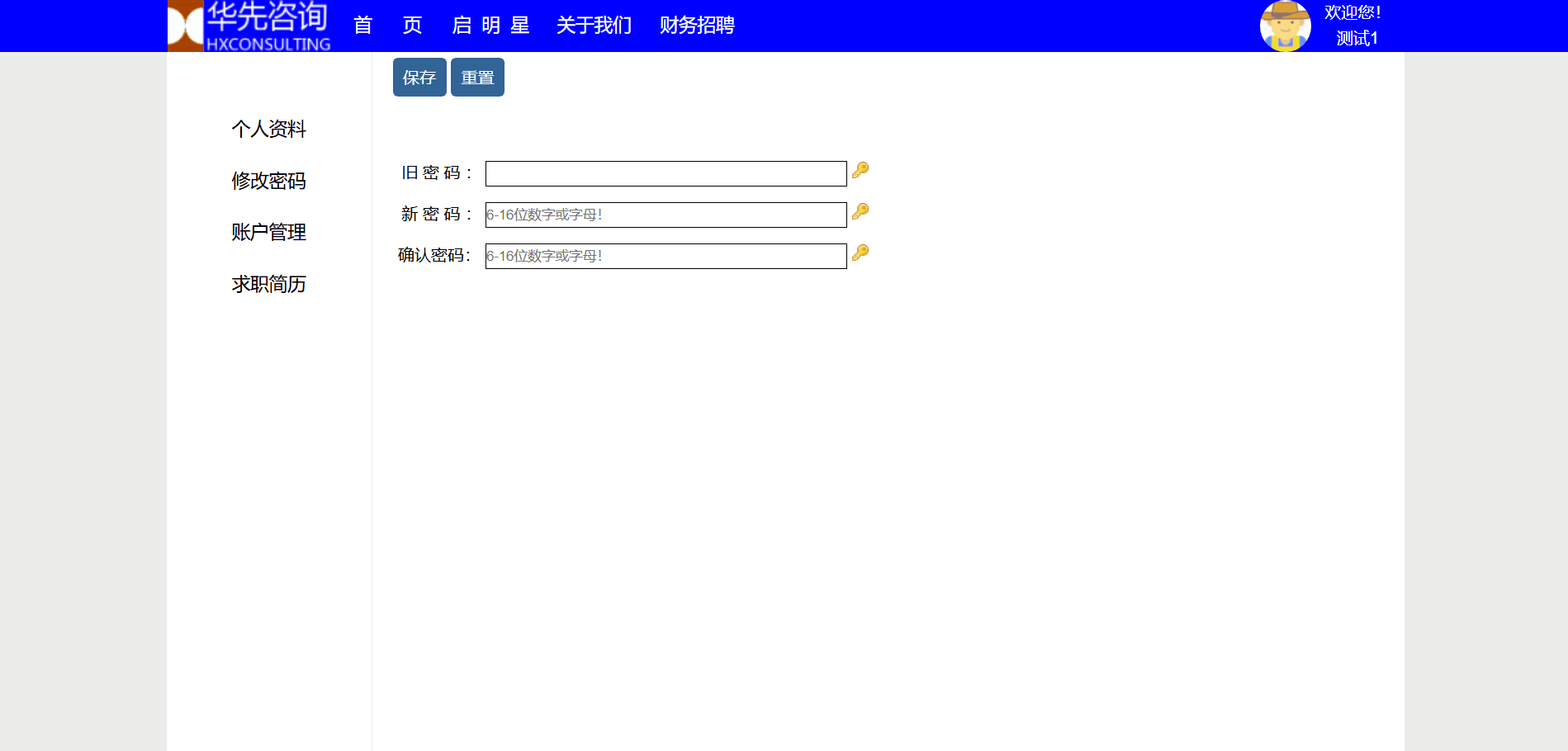Go to 关于我们 about us page
Screen dimensions: 1568x751
tap(594, 26)
